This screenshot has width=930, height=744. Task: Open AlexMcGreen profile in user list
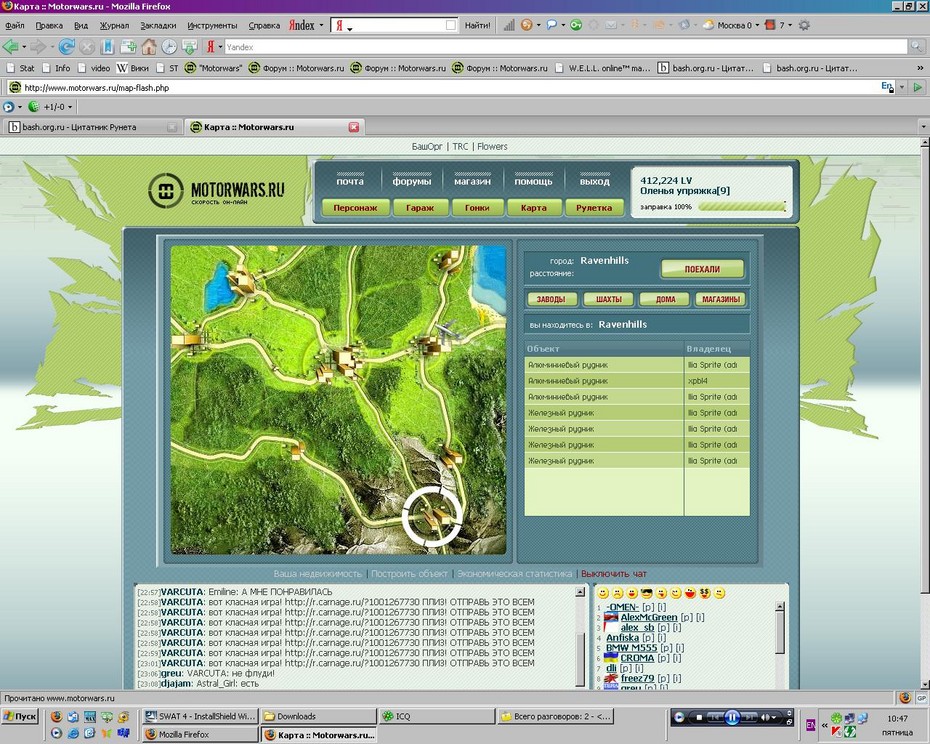[x=648, y=617]
